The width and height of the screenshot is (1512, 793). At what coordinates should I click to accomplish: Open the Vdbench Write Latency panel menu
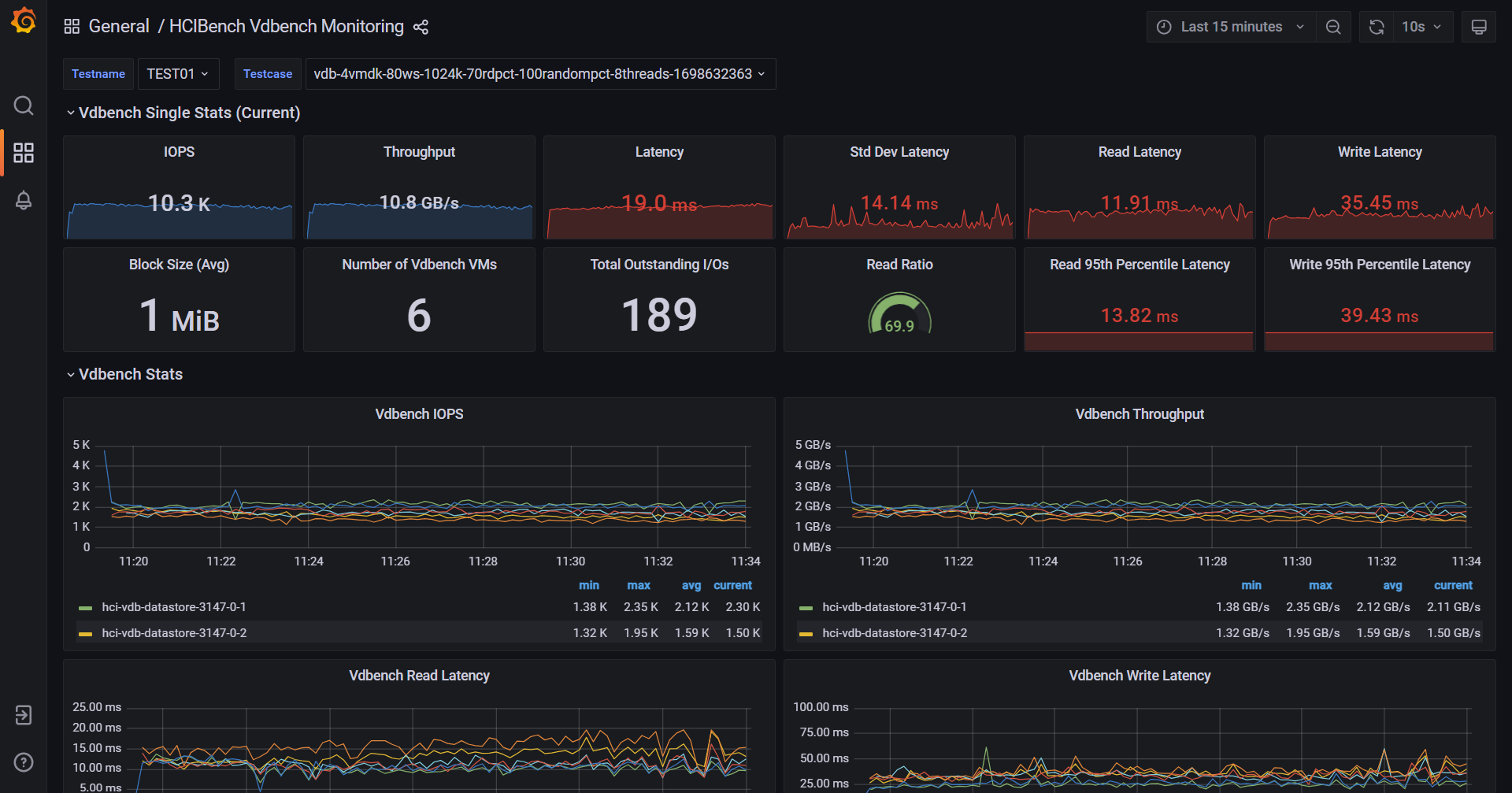[x=1140, y=676]
